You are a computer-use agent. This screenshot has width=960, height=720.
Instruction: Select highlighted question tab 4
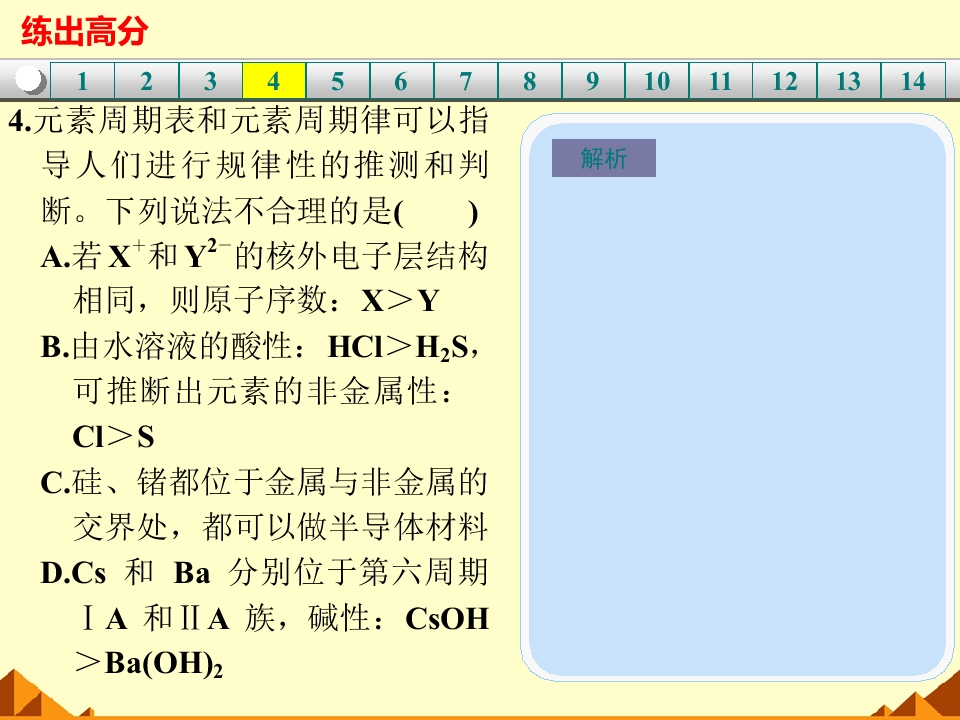click(x=274, y=81)
